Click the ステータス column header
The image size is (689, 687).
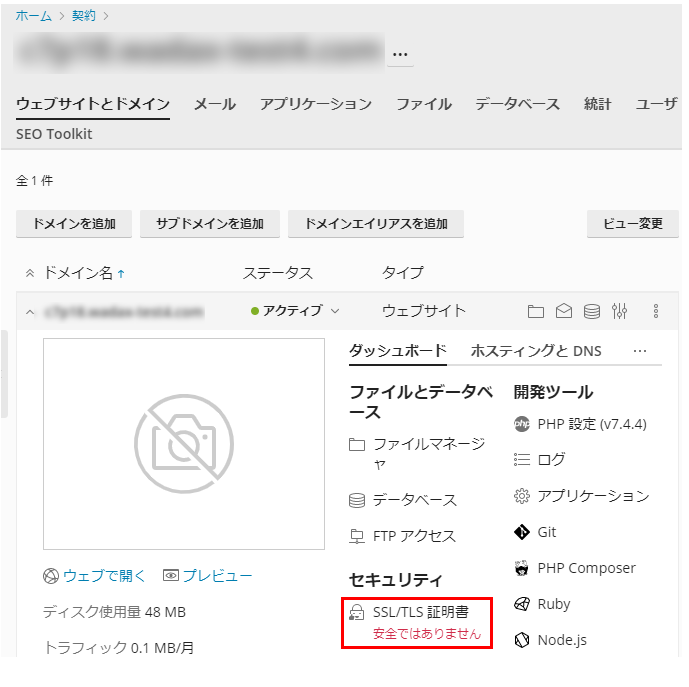[278, 273]
